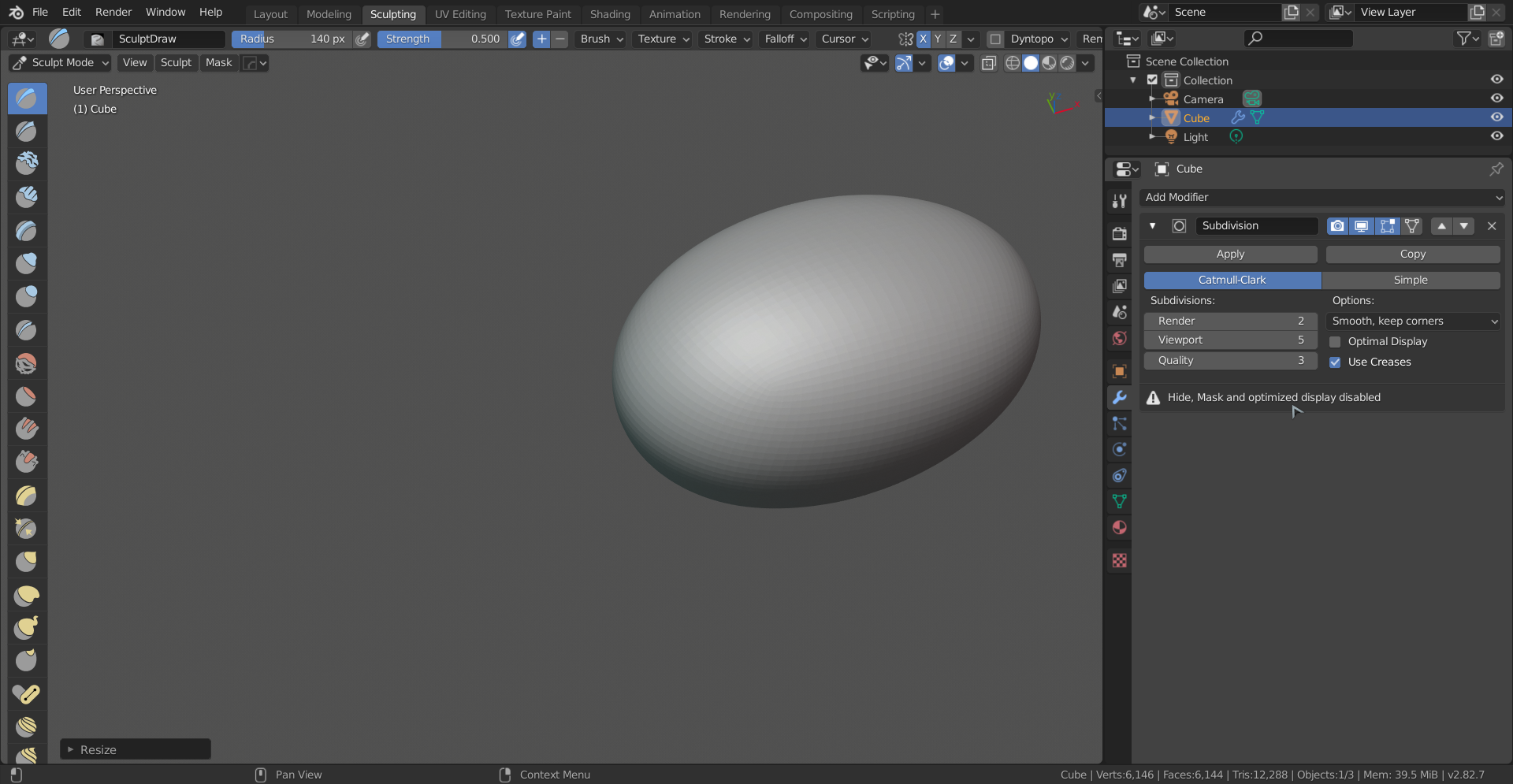
Task: Open the Render menu
Action: pos(113,13)
